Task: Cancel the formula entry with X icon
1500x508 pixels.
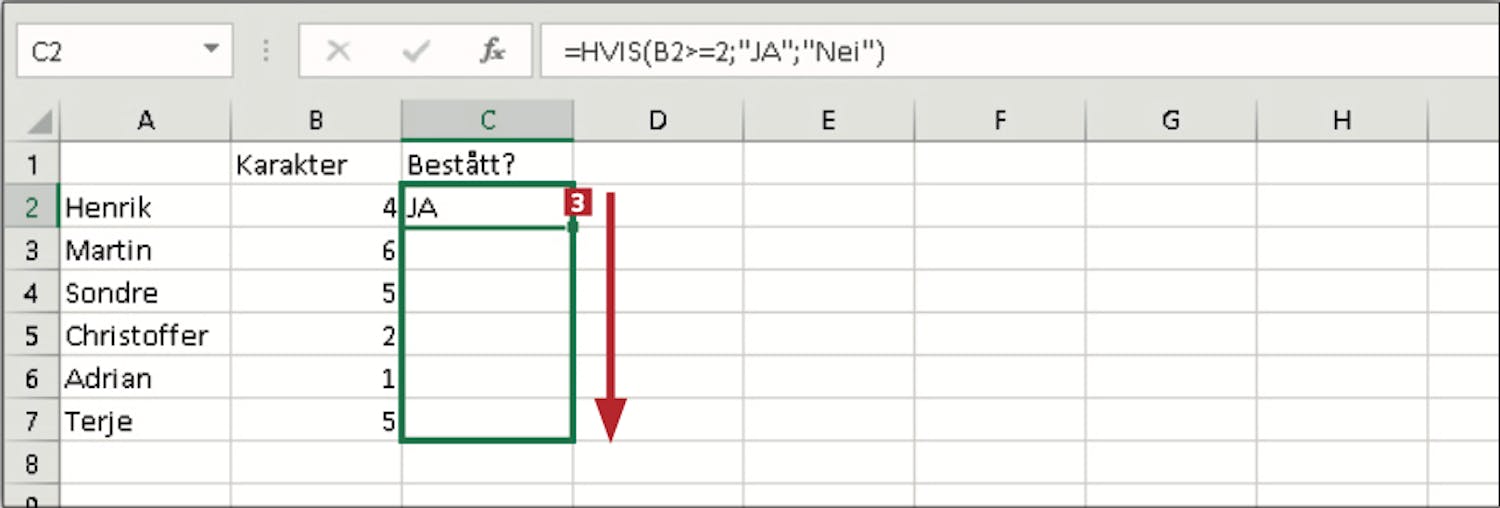Action: pos(339,52)
